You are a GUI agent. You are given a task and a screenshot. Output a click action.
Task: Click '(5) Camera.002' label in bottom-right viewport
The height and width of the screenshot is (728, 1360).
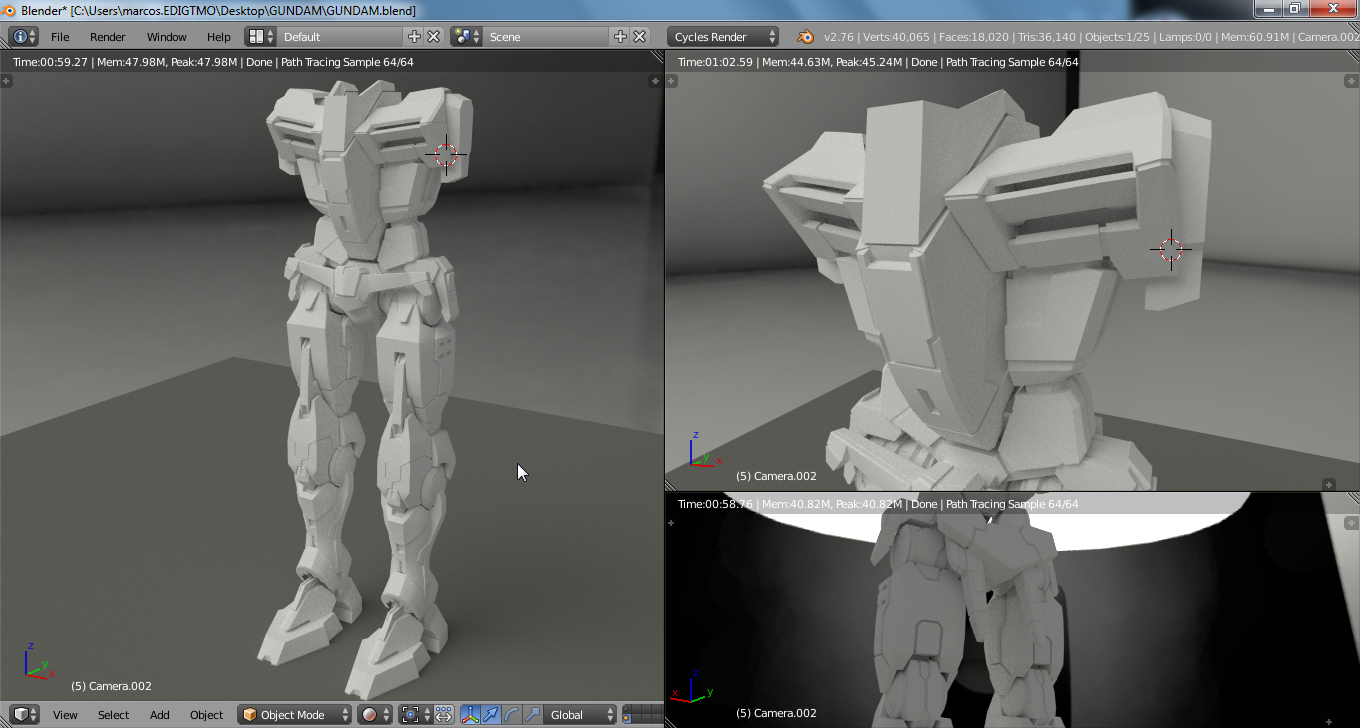pyautogui.click(x=776, y=713)
